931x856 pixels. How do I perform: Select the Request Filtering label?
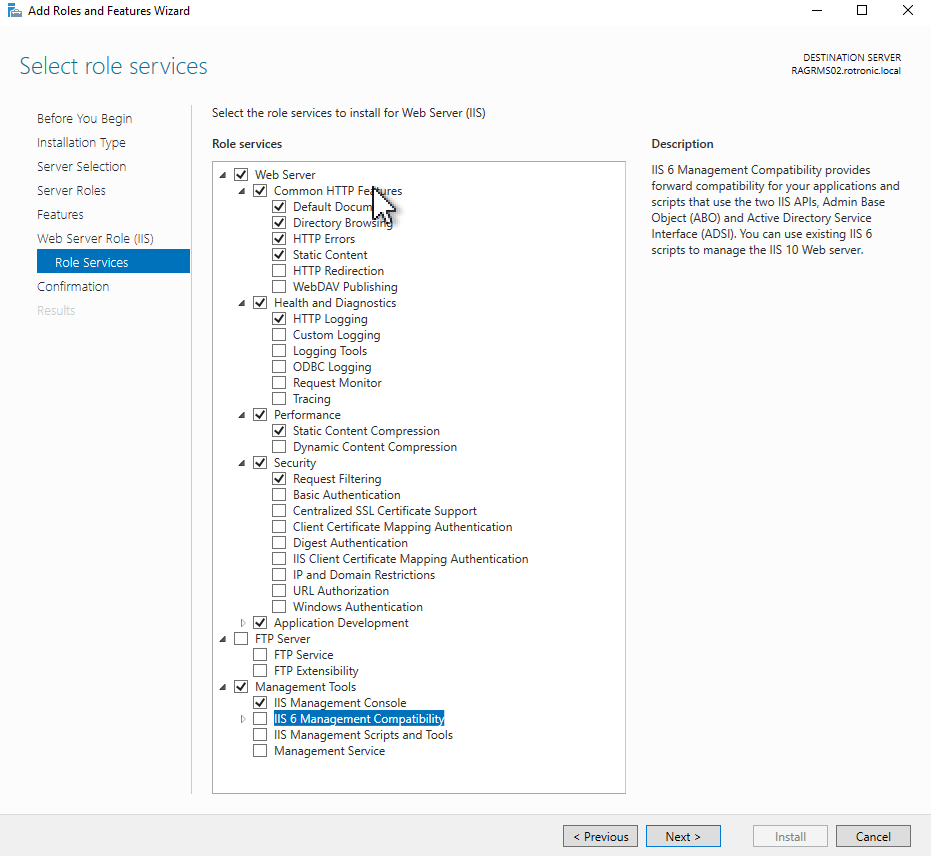pyautogui.click(x=337, y=479)
